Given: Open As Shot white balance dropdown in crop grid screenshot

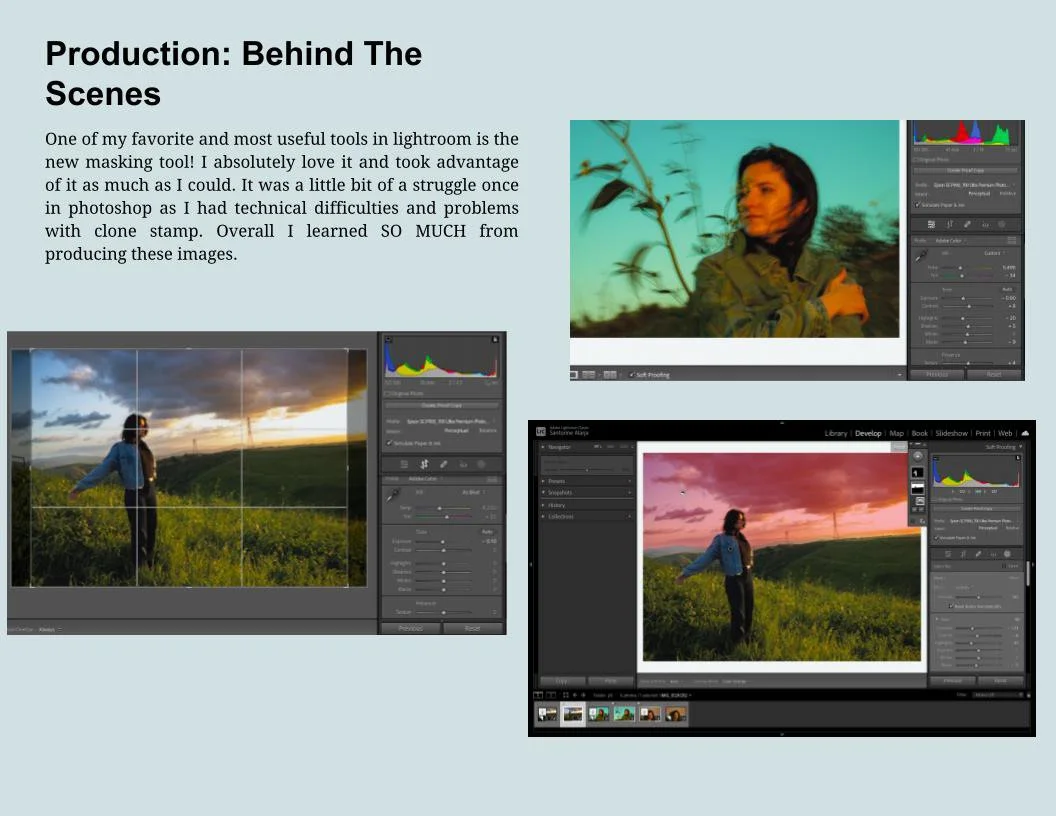Looking at the screenshot, I should (474, 492).
